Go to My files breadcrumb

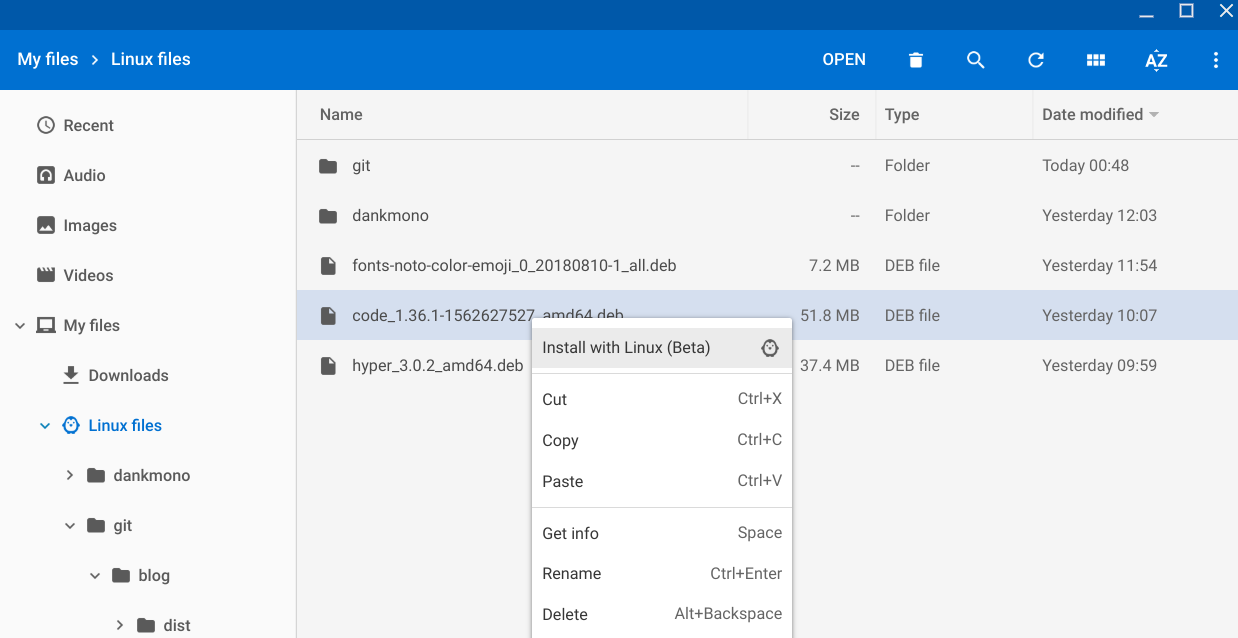pos(48,59)
